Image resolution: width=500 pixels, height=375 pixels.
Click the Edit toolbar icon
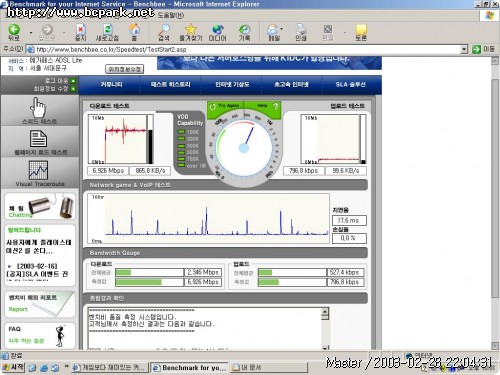pos(328,29)
